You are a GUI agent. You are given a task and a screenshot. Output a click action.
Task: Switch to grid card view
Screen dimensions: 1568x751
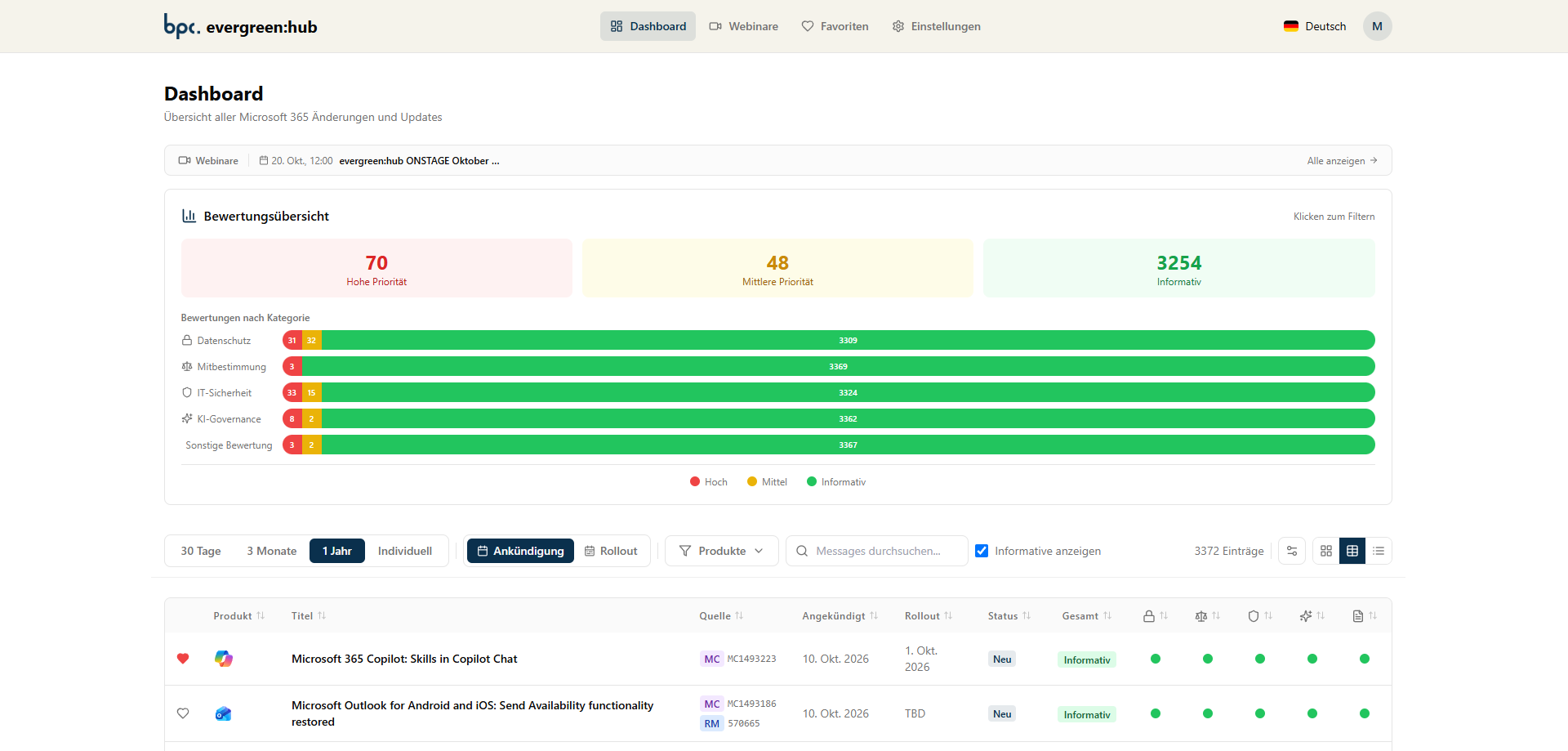click(x=1326, y=551)
